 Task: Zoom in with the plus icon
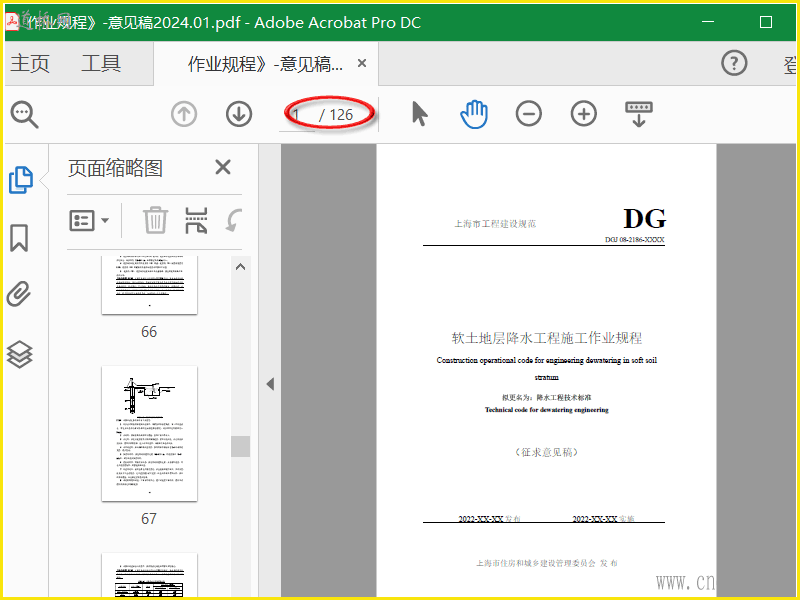(584, 114)
